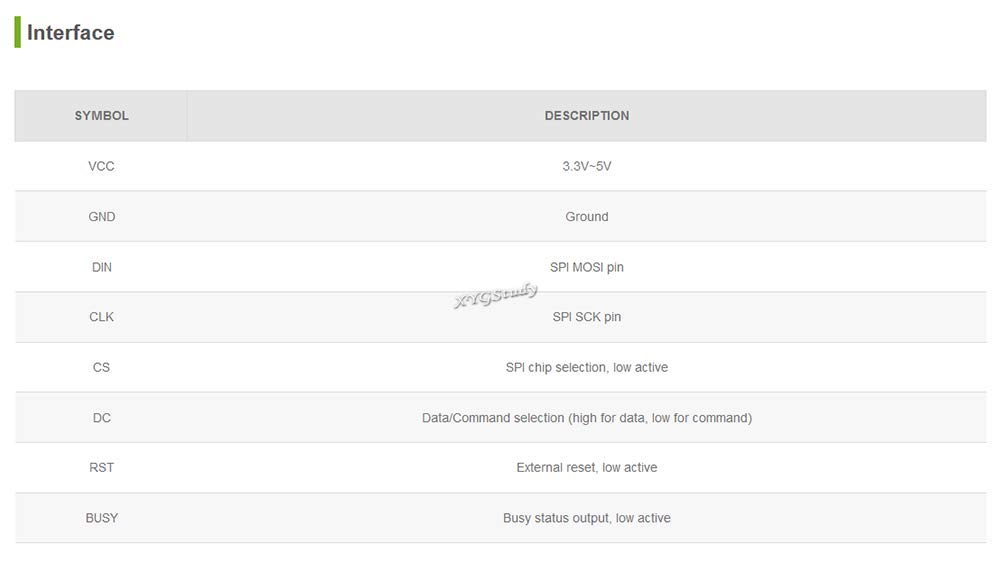
Task: Click the CLK symbol cell
Action: point(101,317)
